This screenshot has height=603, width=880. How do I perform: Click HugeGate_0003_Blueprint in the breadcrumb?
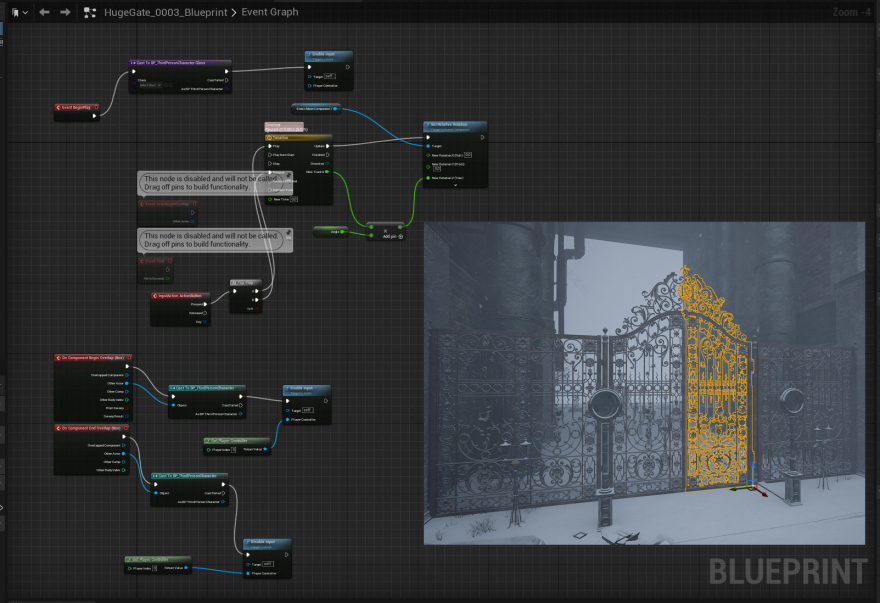coord(165,12)
